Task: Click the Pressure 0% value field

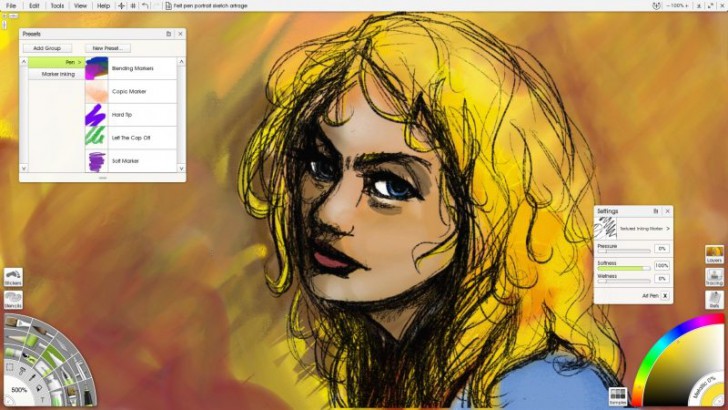Action: 662,249
